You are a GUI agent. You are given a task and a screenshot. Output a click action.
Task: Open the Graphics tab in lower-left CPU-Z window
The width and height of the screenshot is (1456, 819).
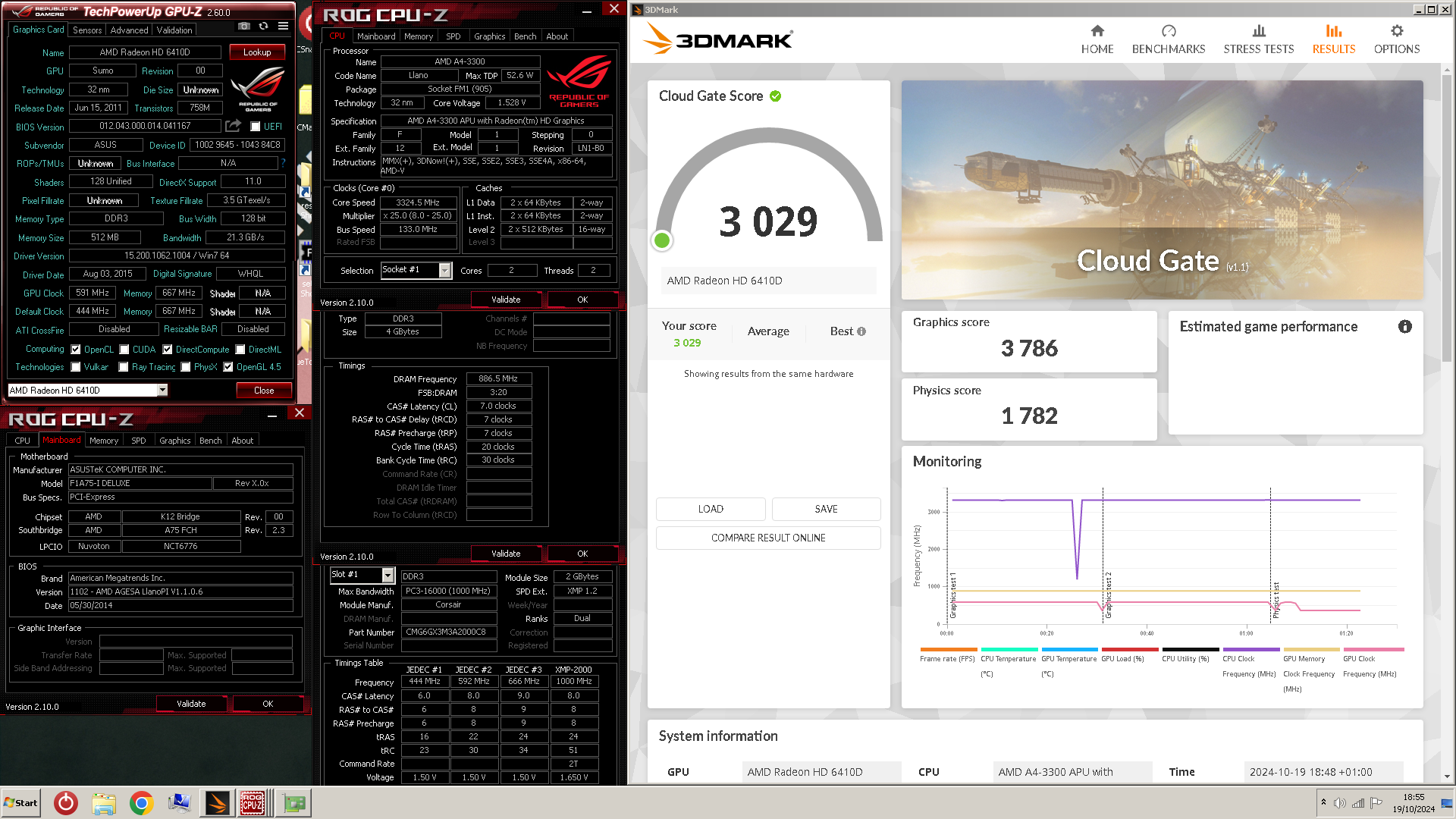click(175, 441)
